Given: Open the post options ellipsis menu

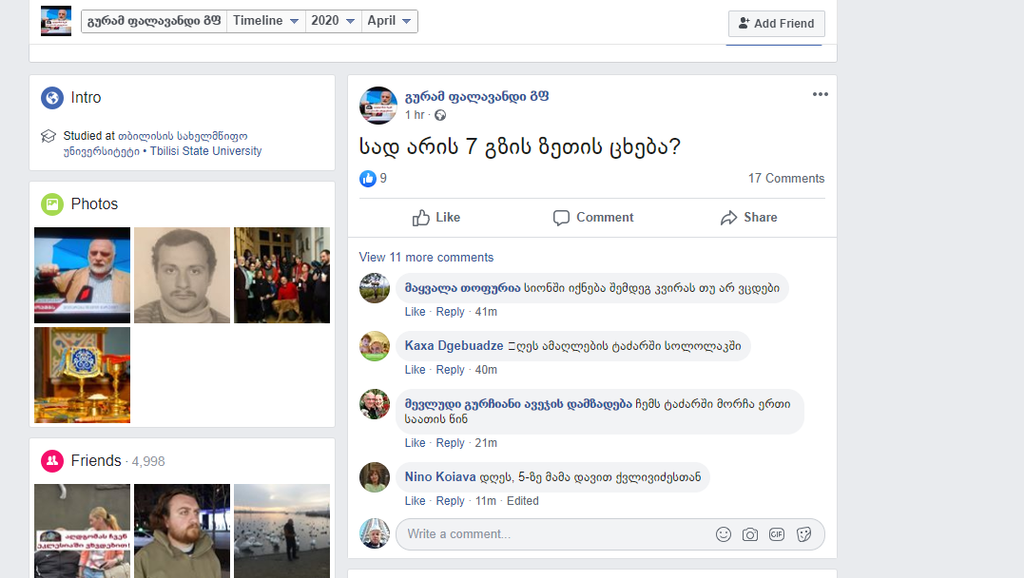Looking at the screenshot, I should (820, 94).
